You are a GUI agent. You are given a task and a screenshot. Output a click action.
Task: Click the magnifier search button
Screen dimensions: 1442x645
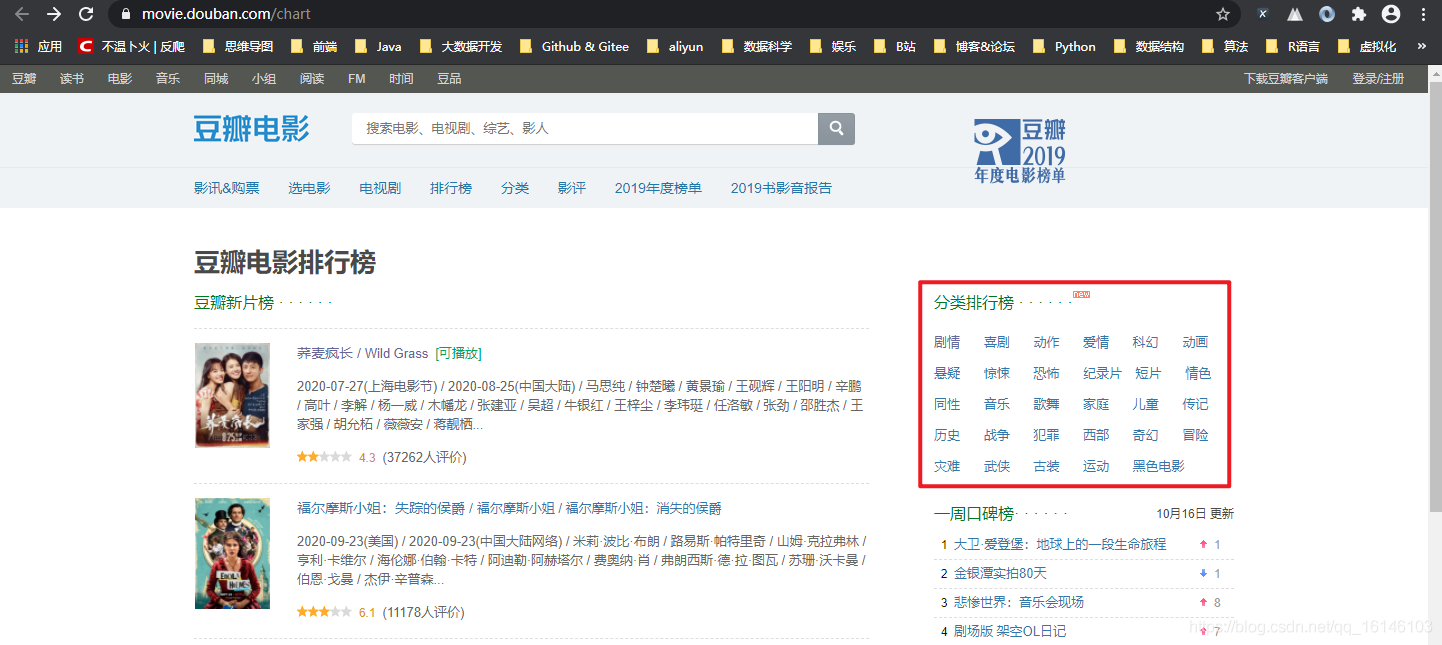(x=836, y=128)
